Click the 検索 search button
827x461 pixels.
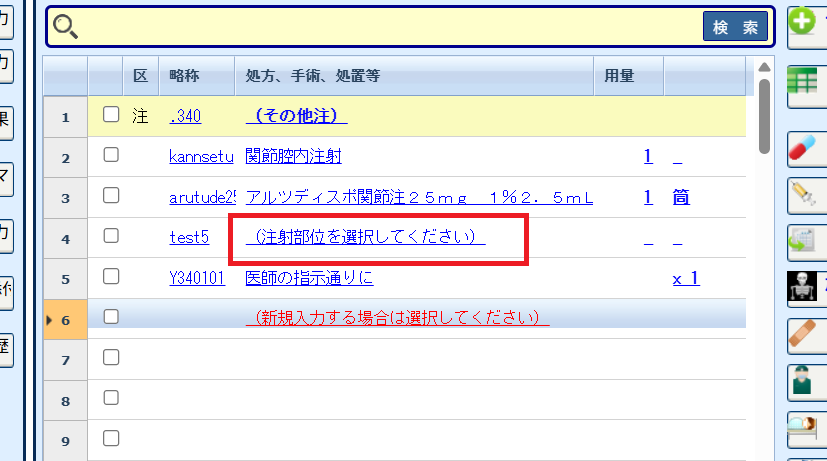[x=735, y=27]
